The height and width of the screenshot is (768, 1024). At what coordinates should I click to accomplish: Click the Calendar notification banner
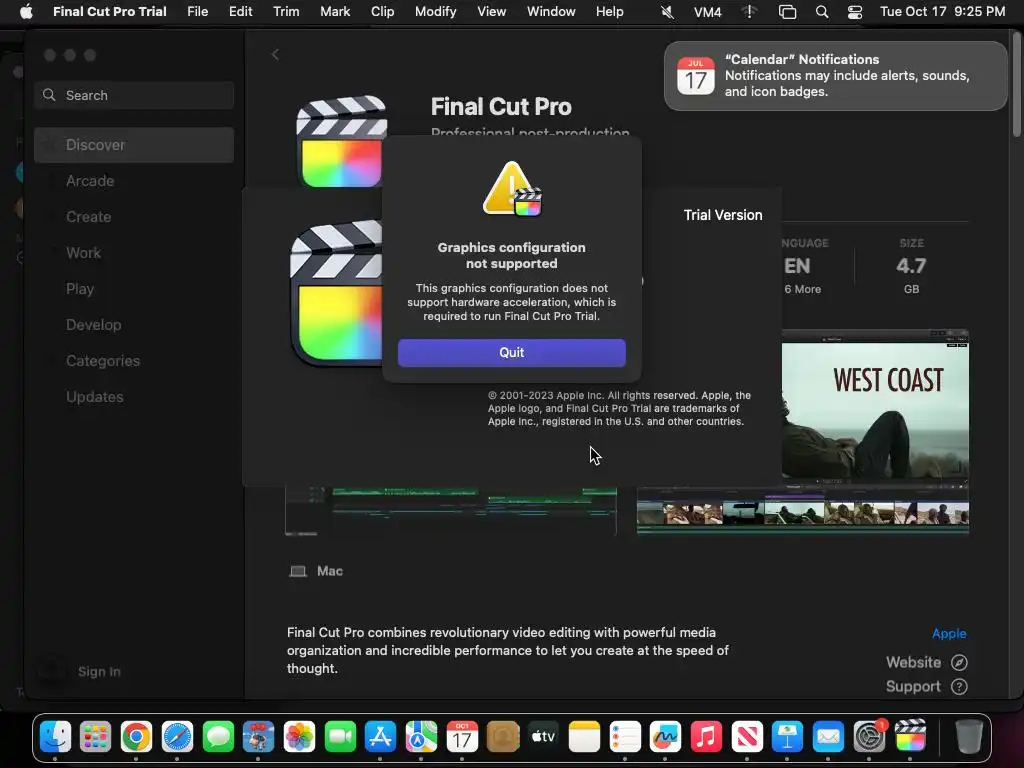coord(835,76)
